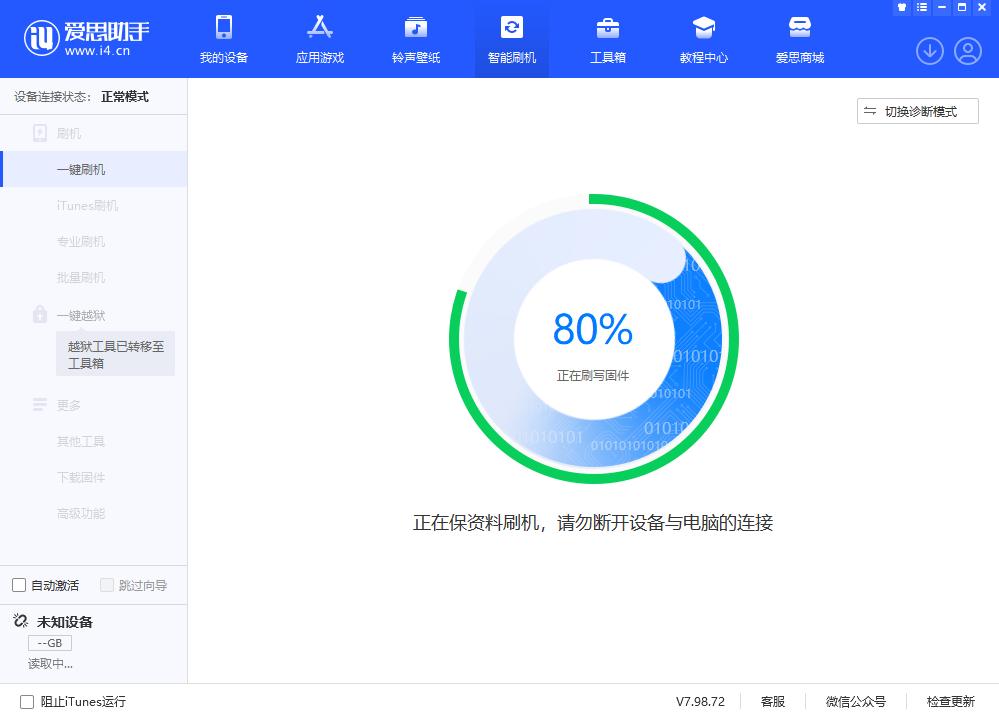
Task: Visit the 教程中心 tutorial center
Action: pyautogui.click(x=704, y=38)
